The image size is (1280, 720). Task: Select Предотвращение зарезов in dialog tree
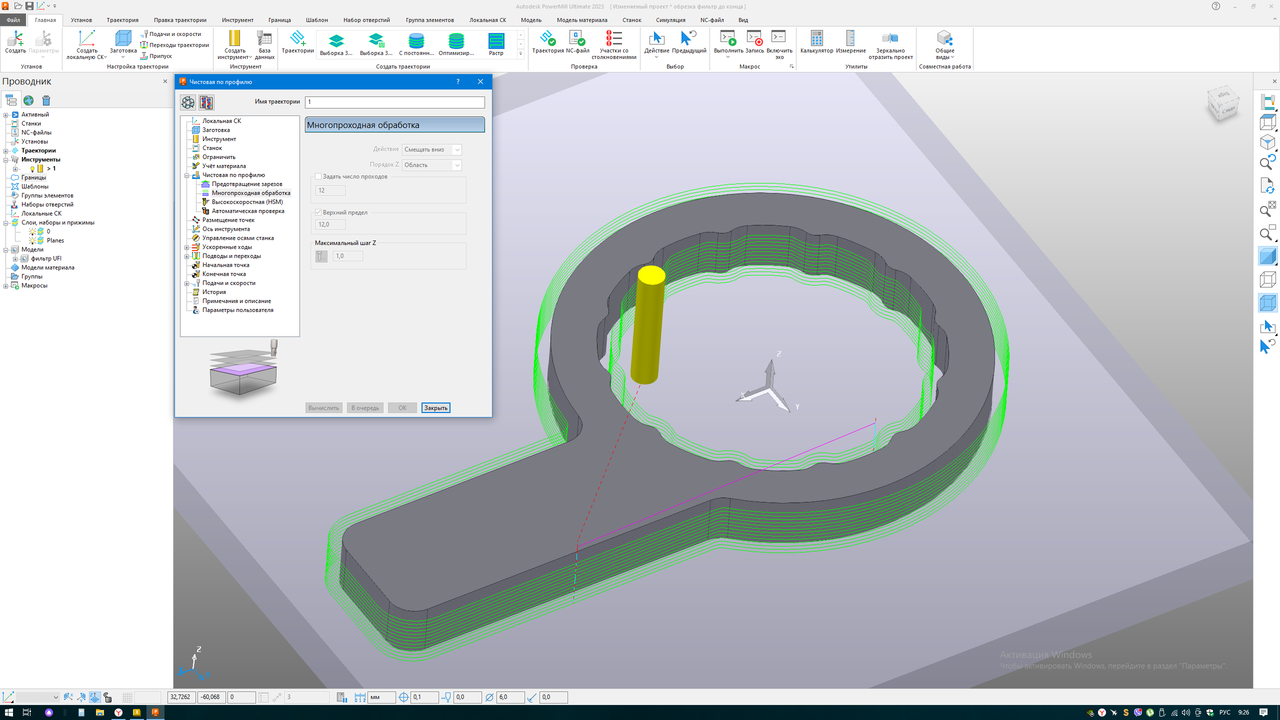coord(247,184)
